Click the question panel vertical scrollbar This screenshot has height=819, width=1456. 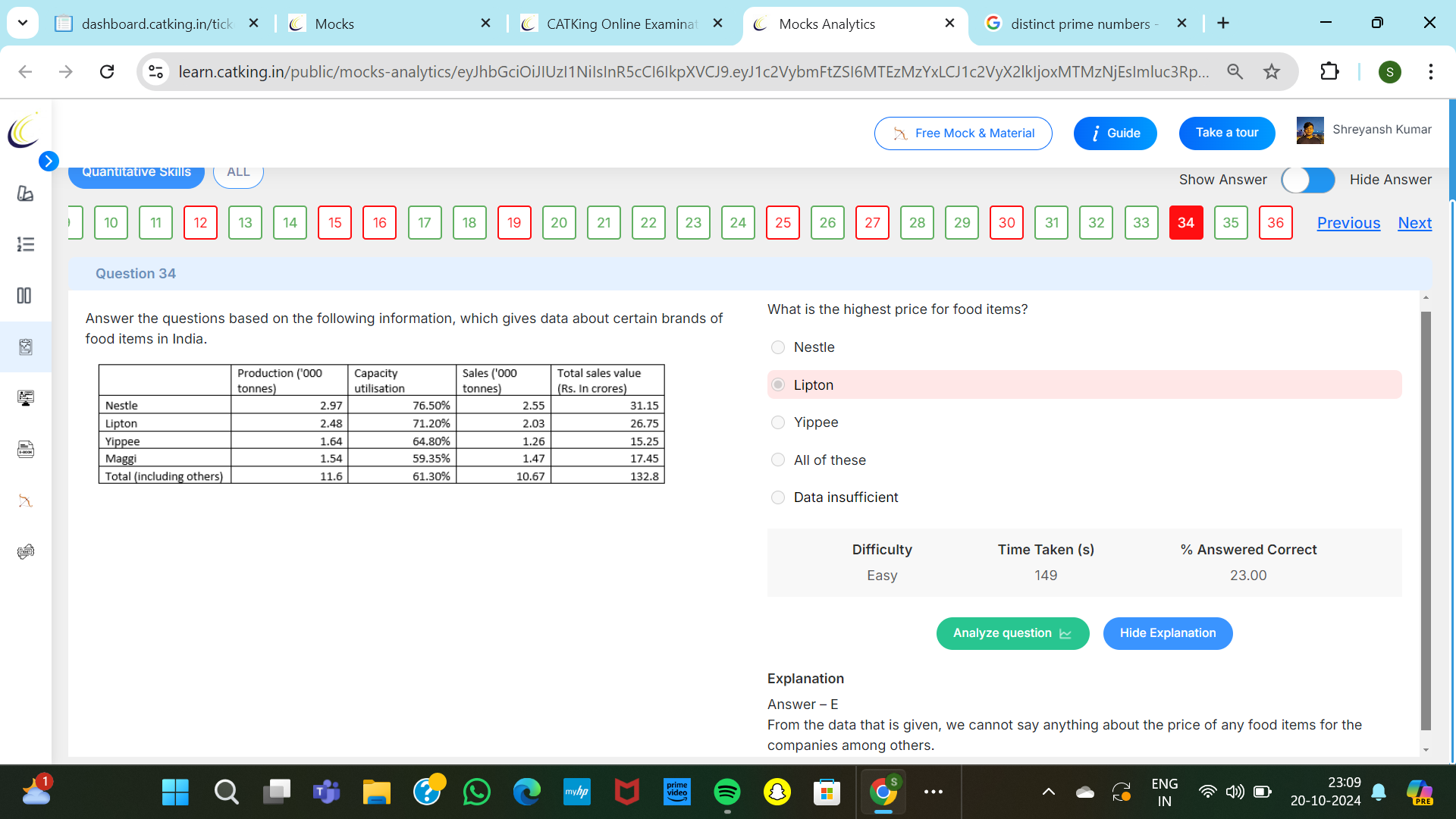1426,521
